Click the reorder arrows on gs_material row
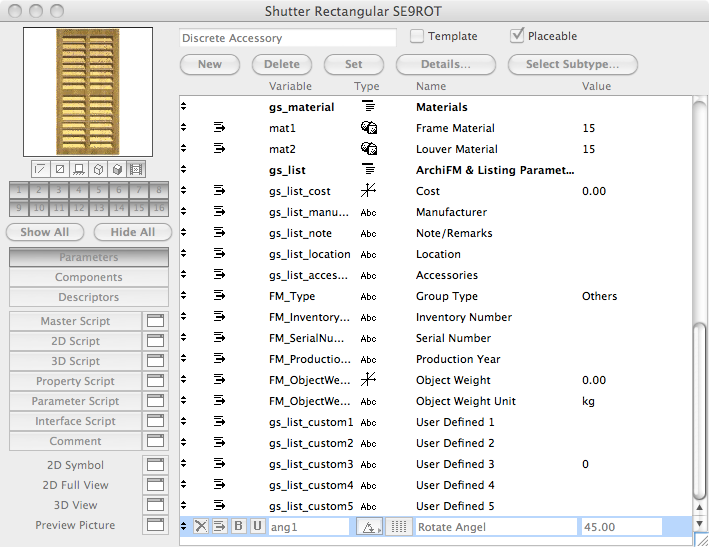This screenshot has height=547, width=709. tap(184, 107)
